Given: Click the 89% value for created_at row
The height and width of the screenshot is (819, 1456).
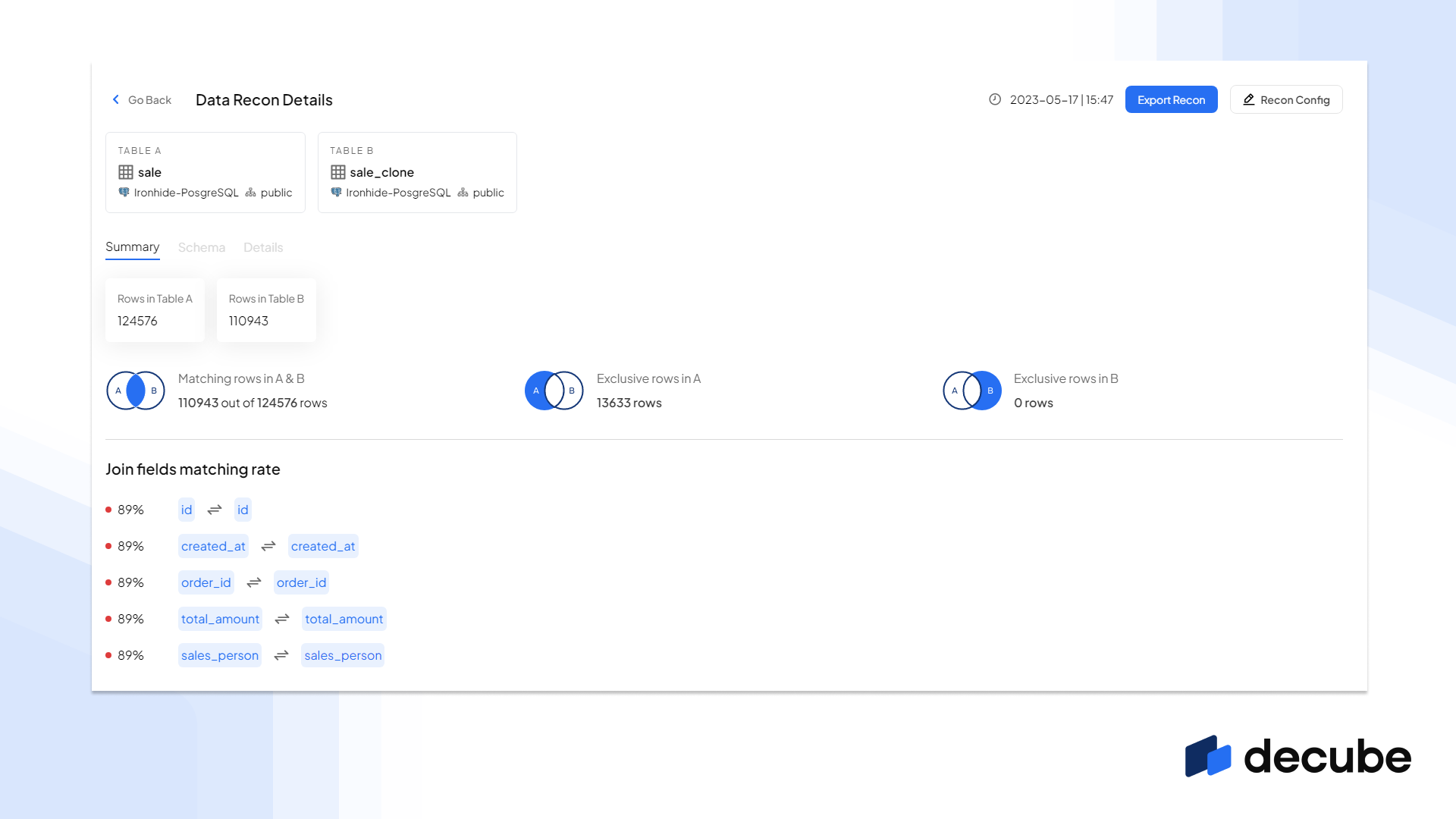Looking at the screenshot, I should point(130,546).
